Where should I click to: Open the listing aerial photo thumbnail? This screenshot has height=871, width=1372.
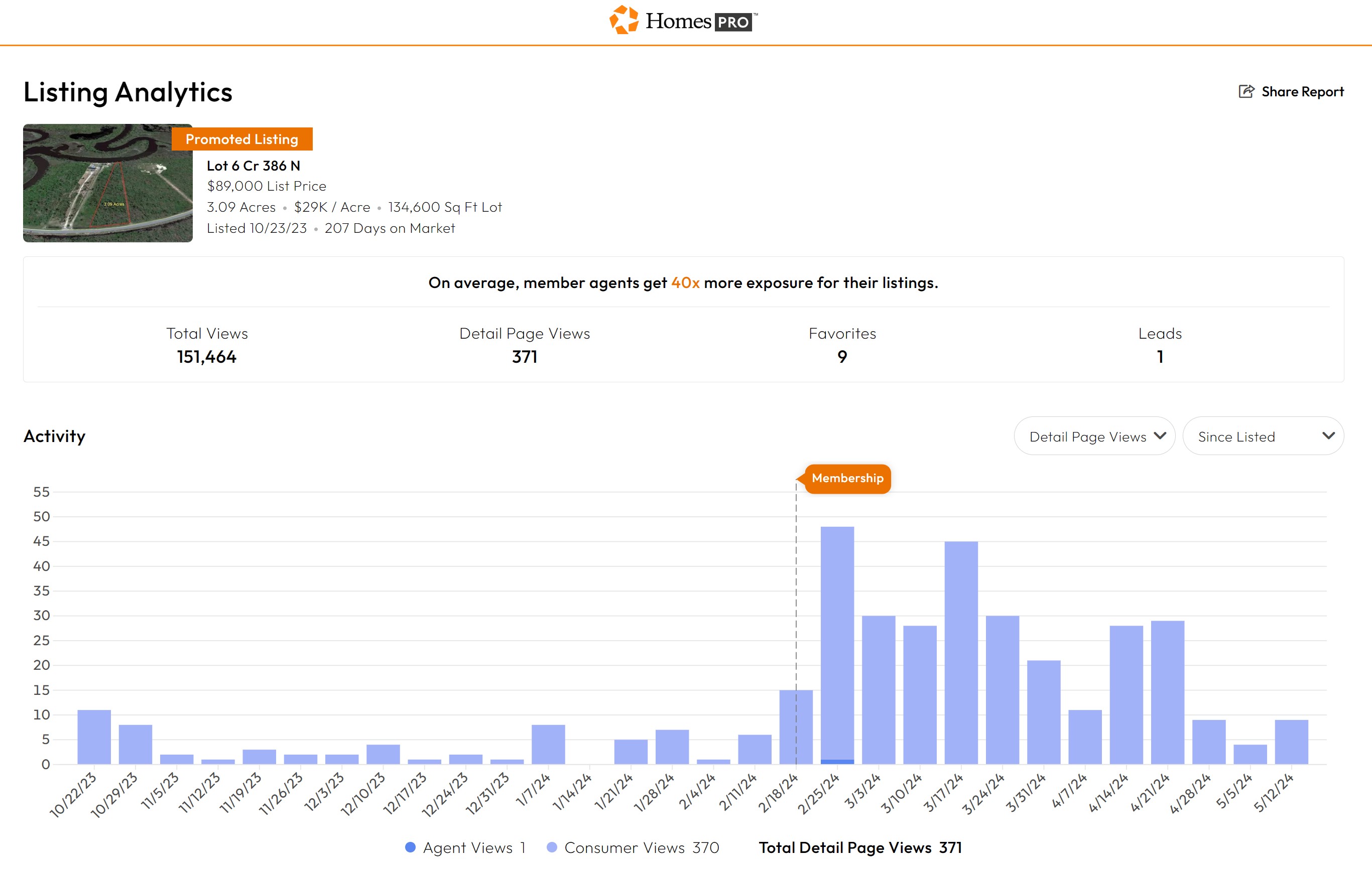(108, 183)
